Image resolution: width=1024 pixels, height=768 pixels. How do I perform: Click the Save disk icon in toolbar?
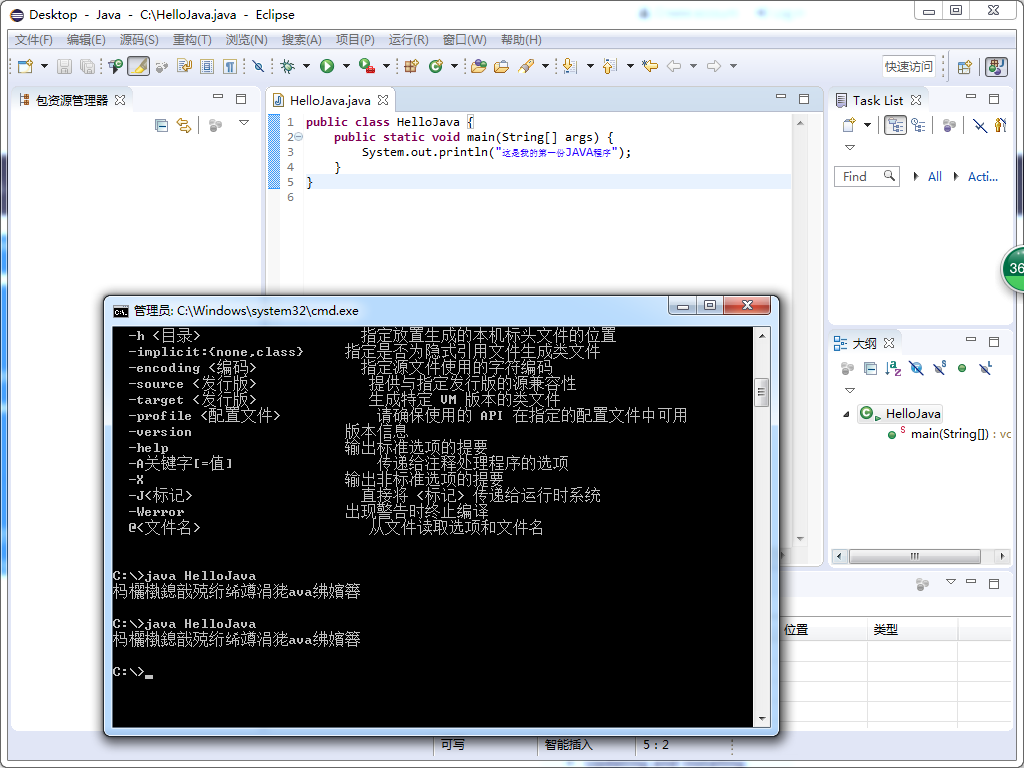pos(64,66)
